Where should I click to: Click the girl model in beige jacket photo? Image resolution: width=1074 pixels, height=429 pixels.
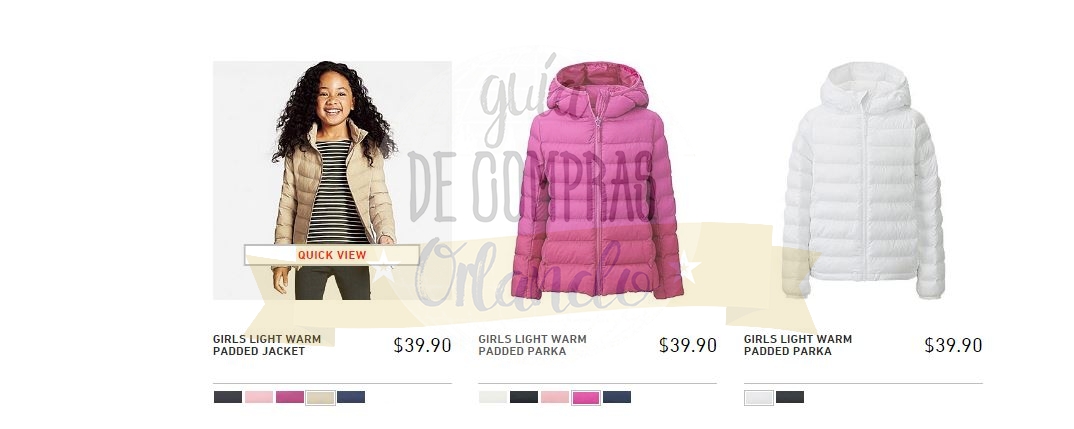[x=332, y=180]
